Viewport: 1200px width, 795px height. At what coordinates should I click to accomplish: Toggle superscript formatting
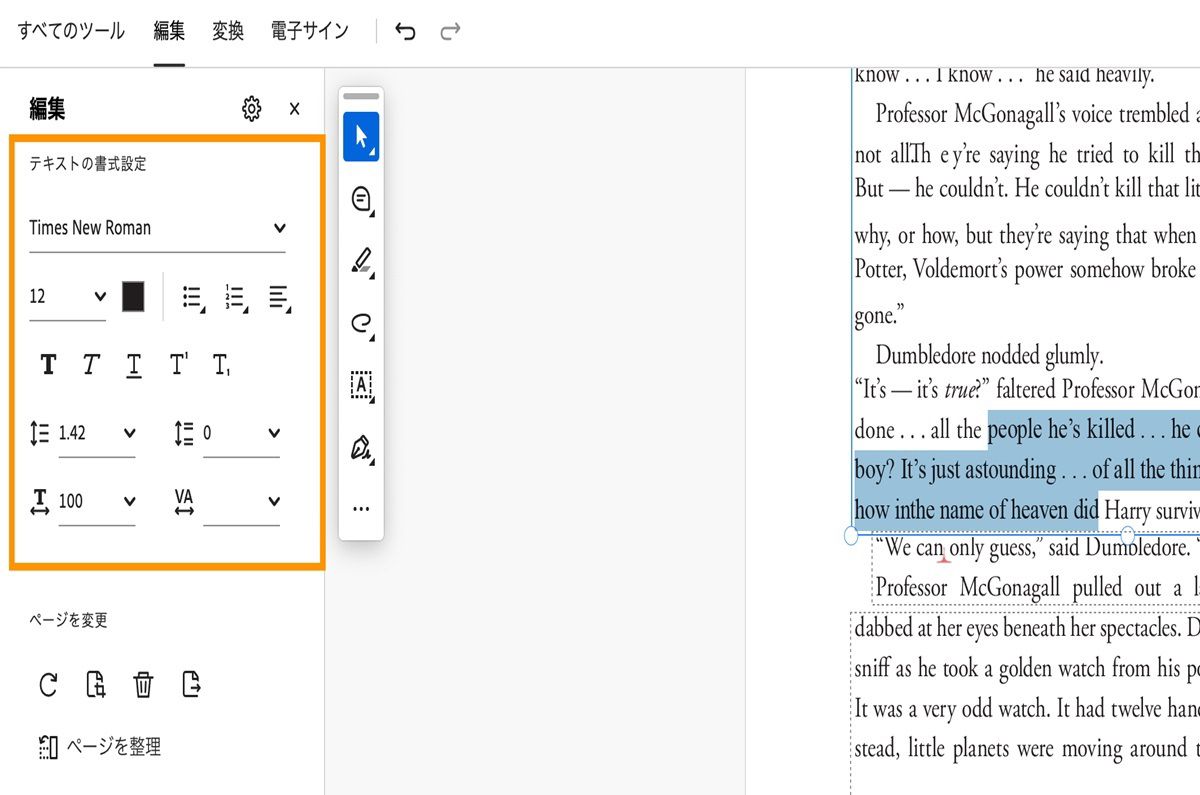tap(178, 364)
